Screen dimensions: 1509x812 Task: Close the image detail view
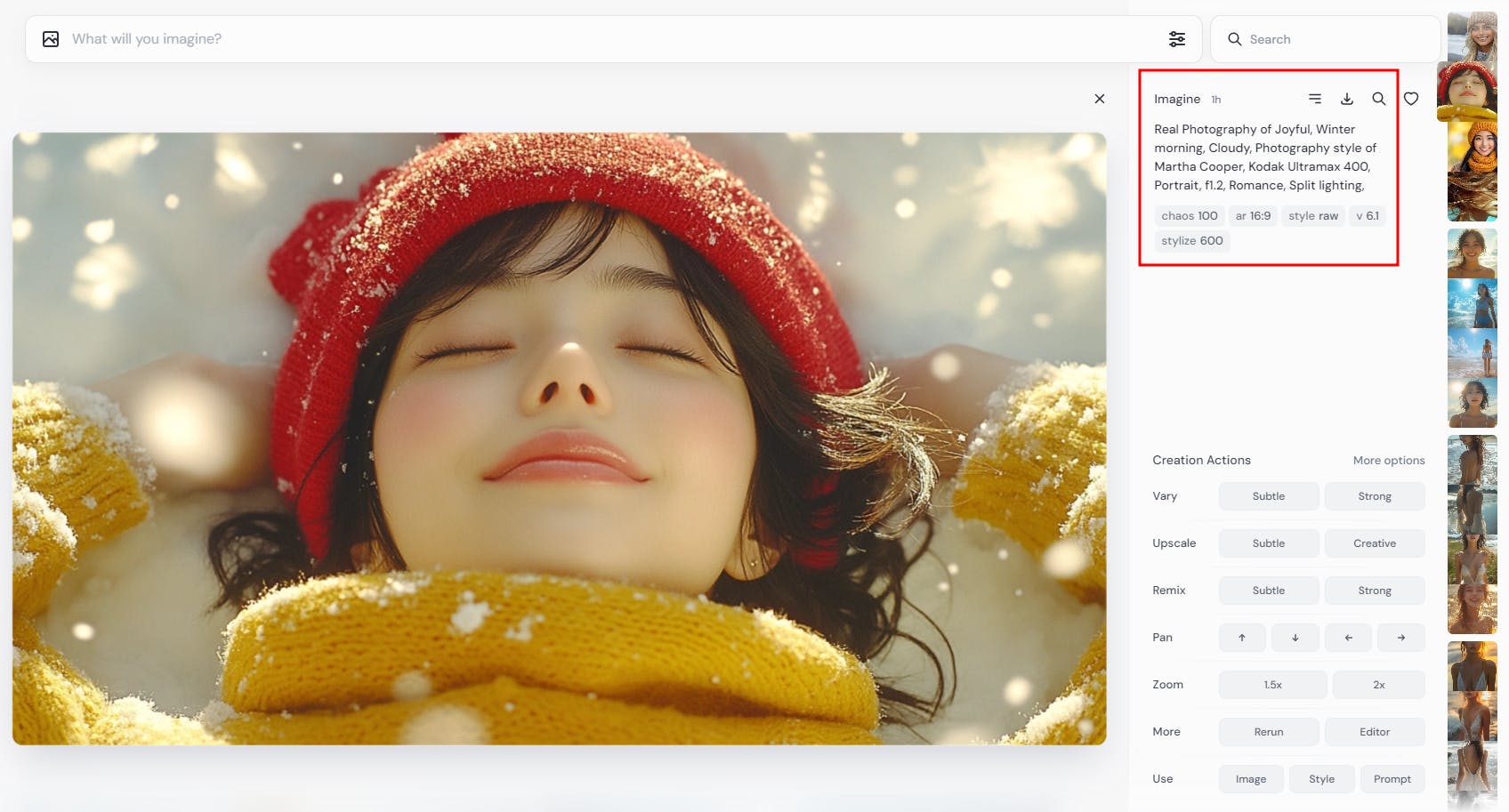point(1100,99)
